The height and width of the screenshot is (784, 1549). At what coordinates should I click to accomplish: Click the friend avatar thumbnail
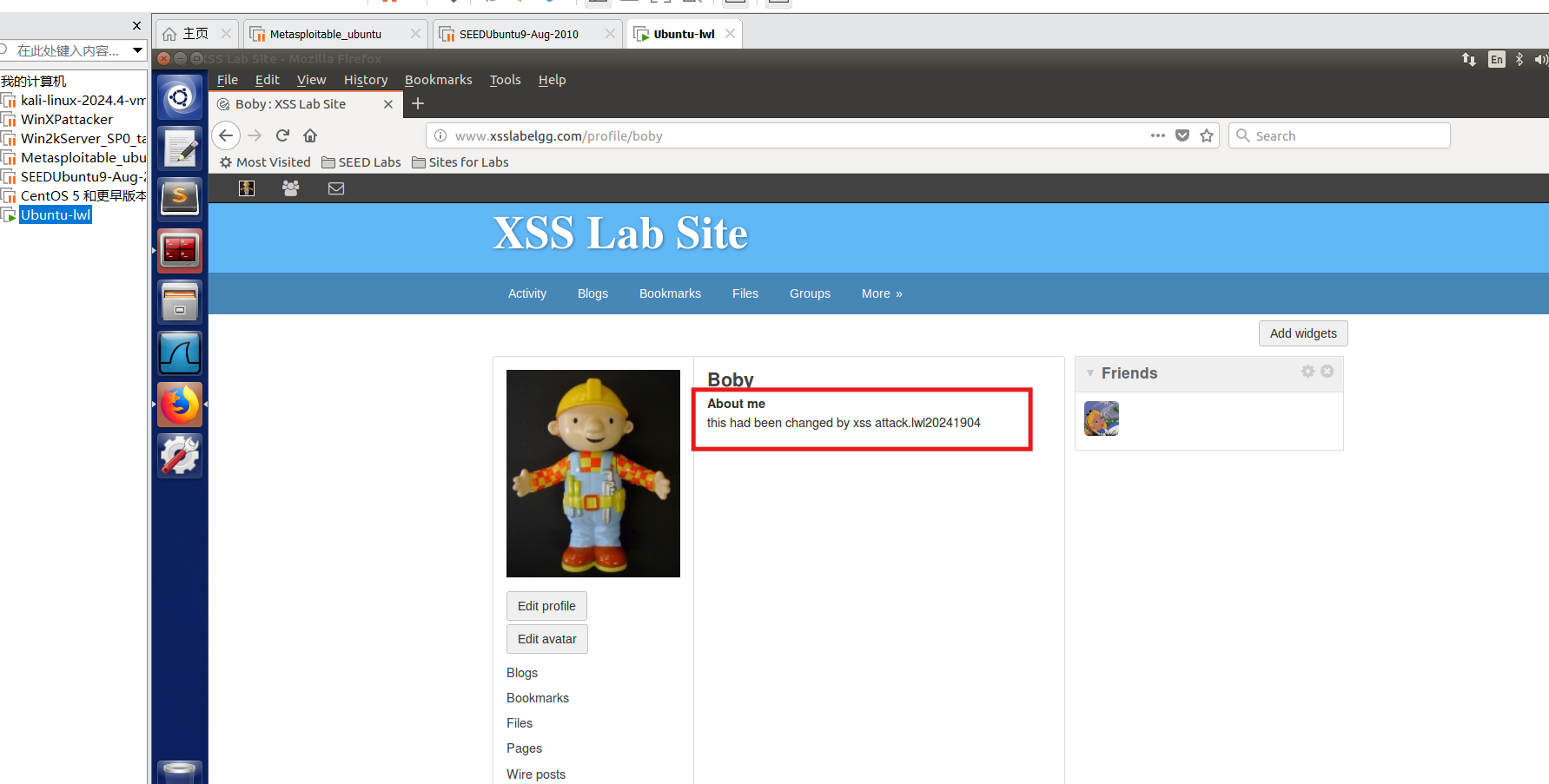1102,418
